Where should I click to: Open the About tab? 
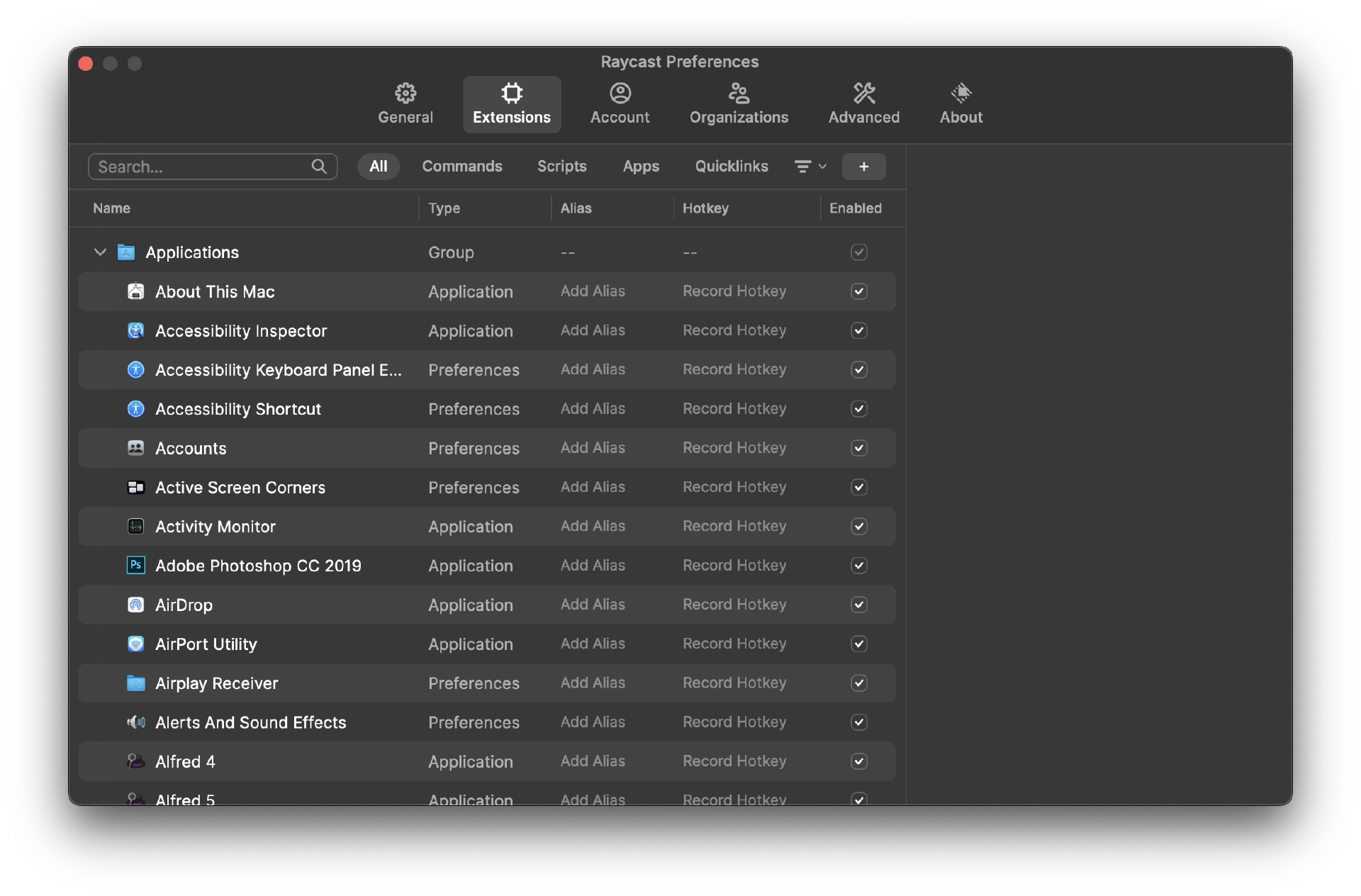960,104
